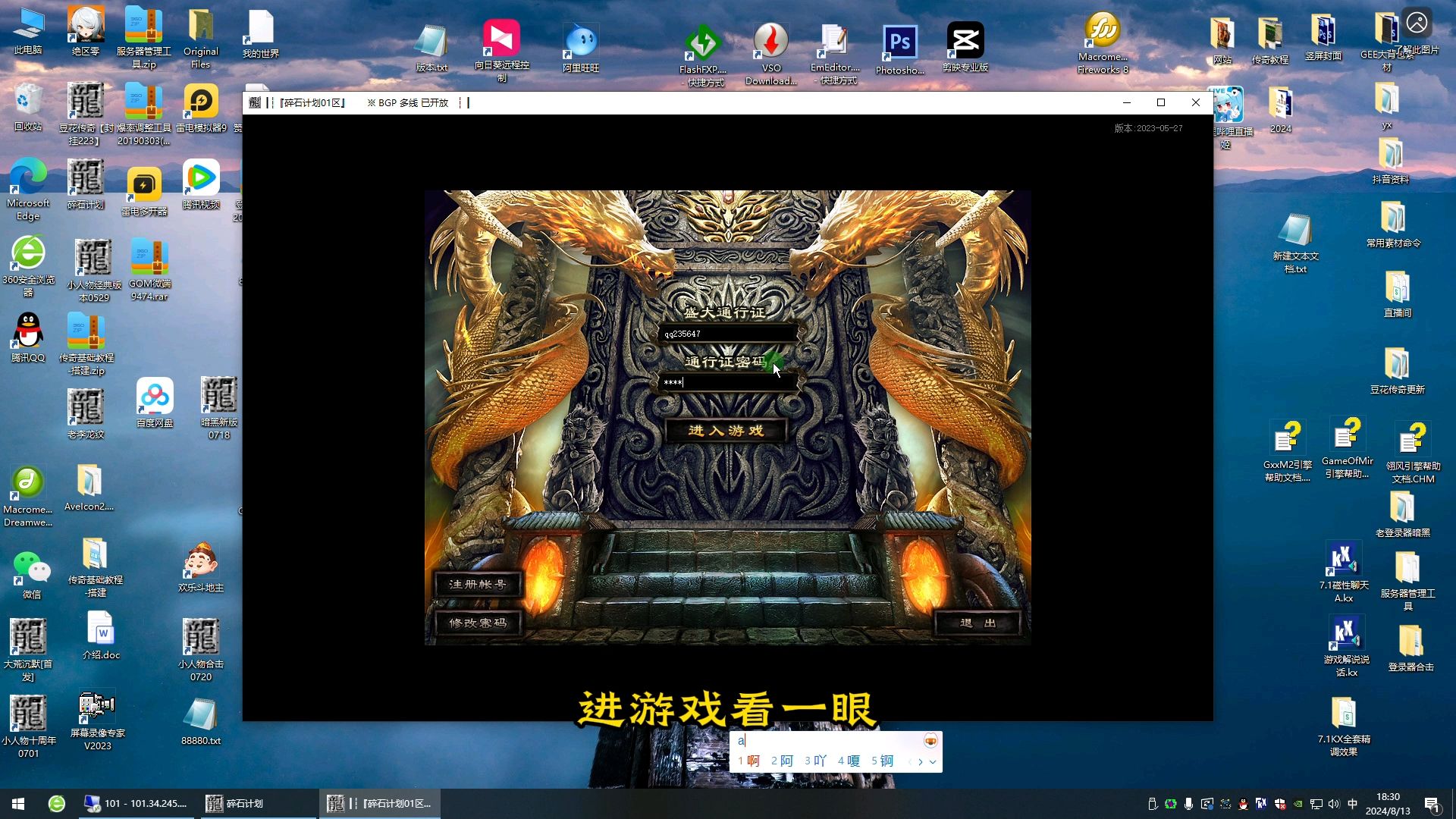
Task: Open 登录器合击 folder
Action: tap(1410, 648)
